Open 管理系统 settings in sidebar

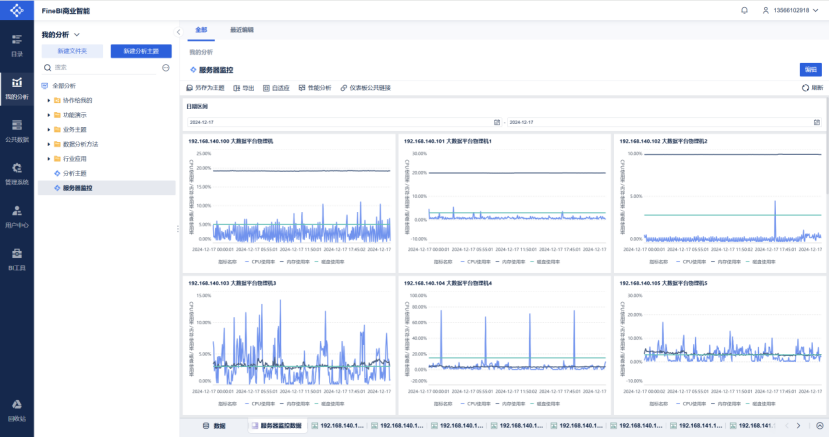coord(17,173)
